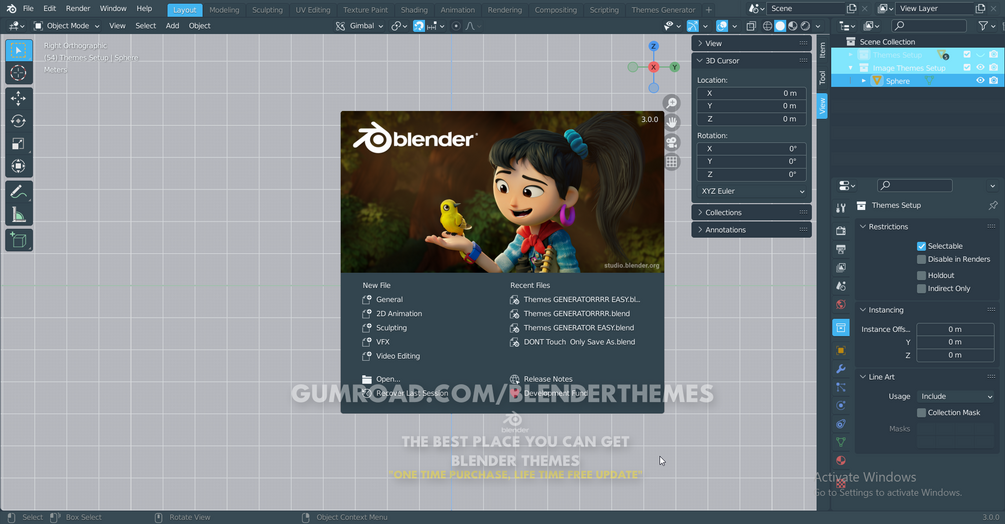Select the Transform tool

click(x=19, y=166)
